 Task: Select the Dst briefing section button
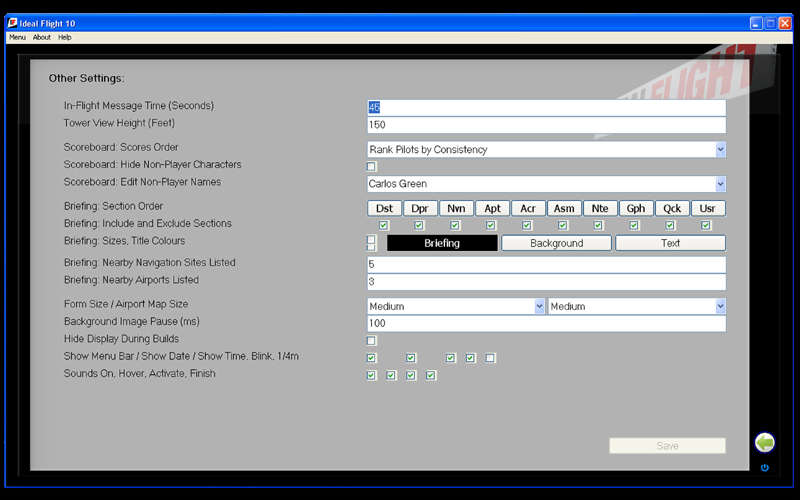[384, 208]
